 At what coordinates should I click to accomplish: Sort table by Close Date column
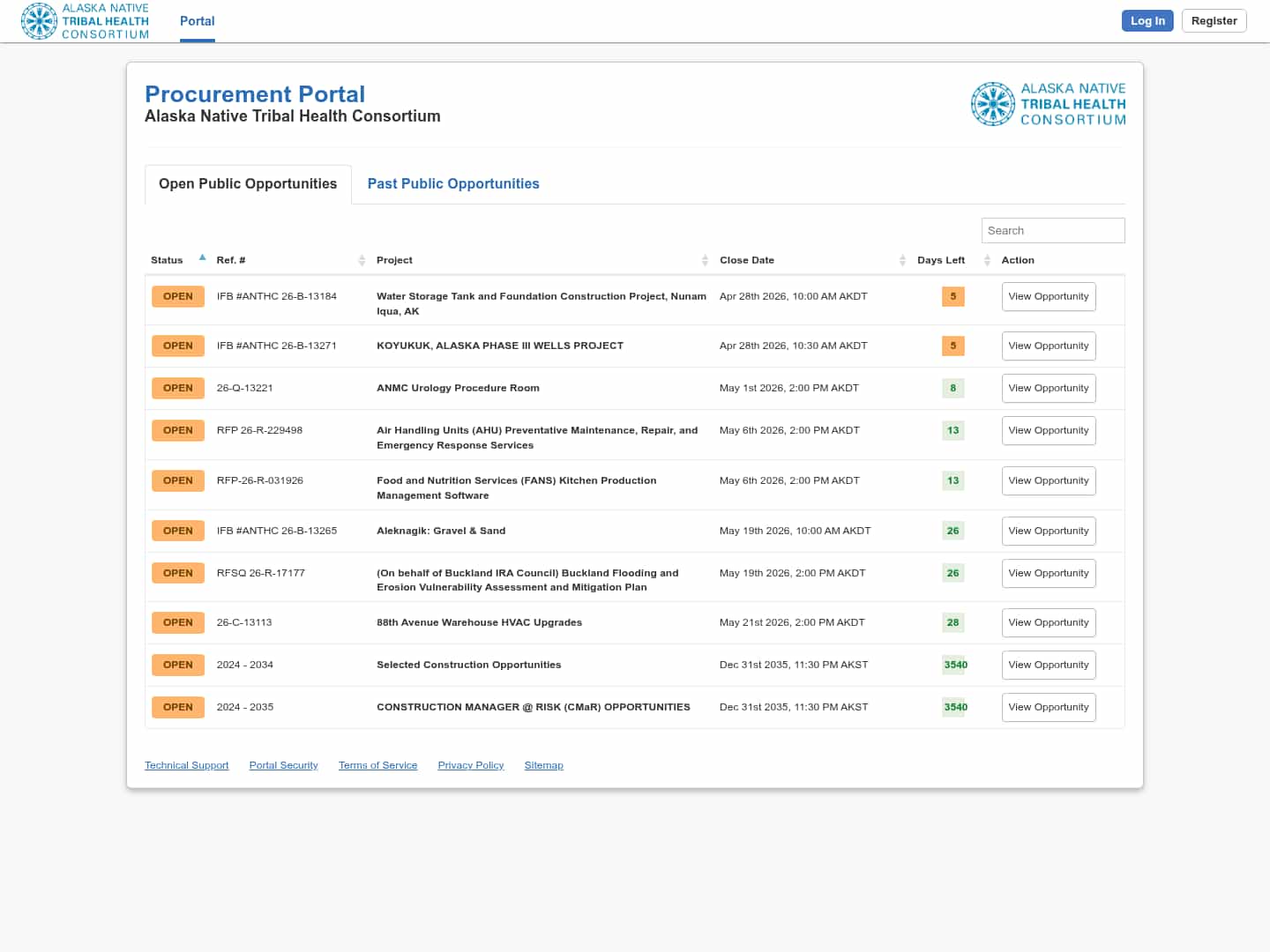pyautogui.click(x=812, y=260)
